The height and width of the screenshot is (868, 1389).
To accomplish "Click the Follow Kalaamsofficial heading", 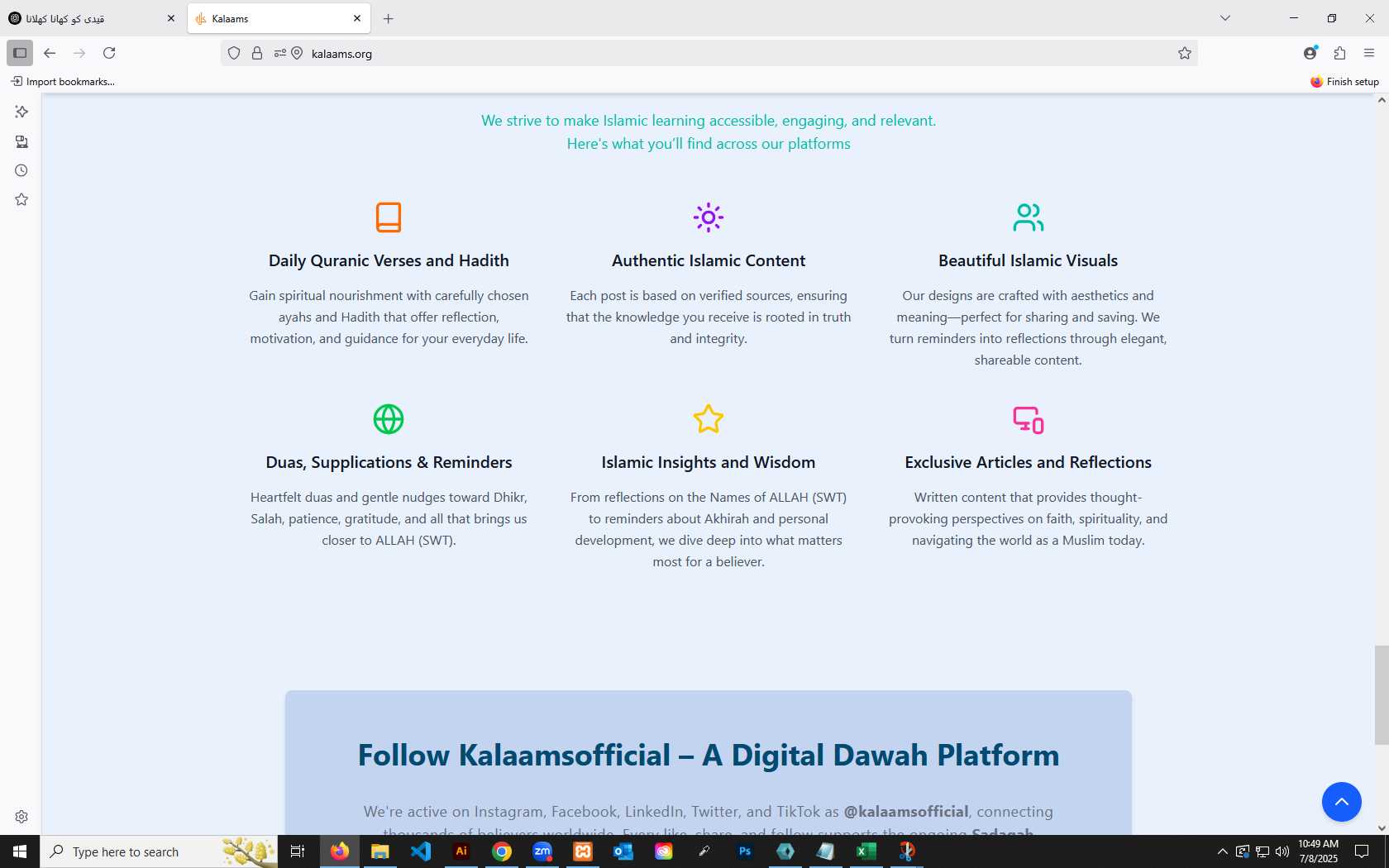I will (x=709, y=756).
